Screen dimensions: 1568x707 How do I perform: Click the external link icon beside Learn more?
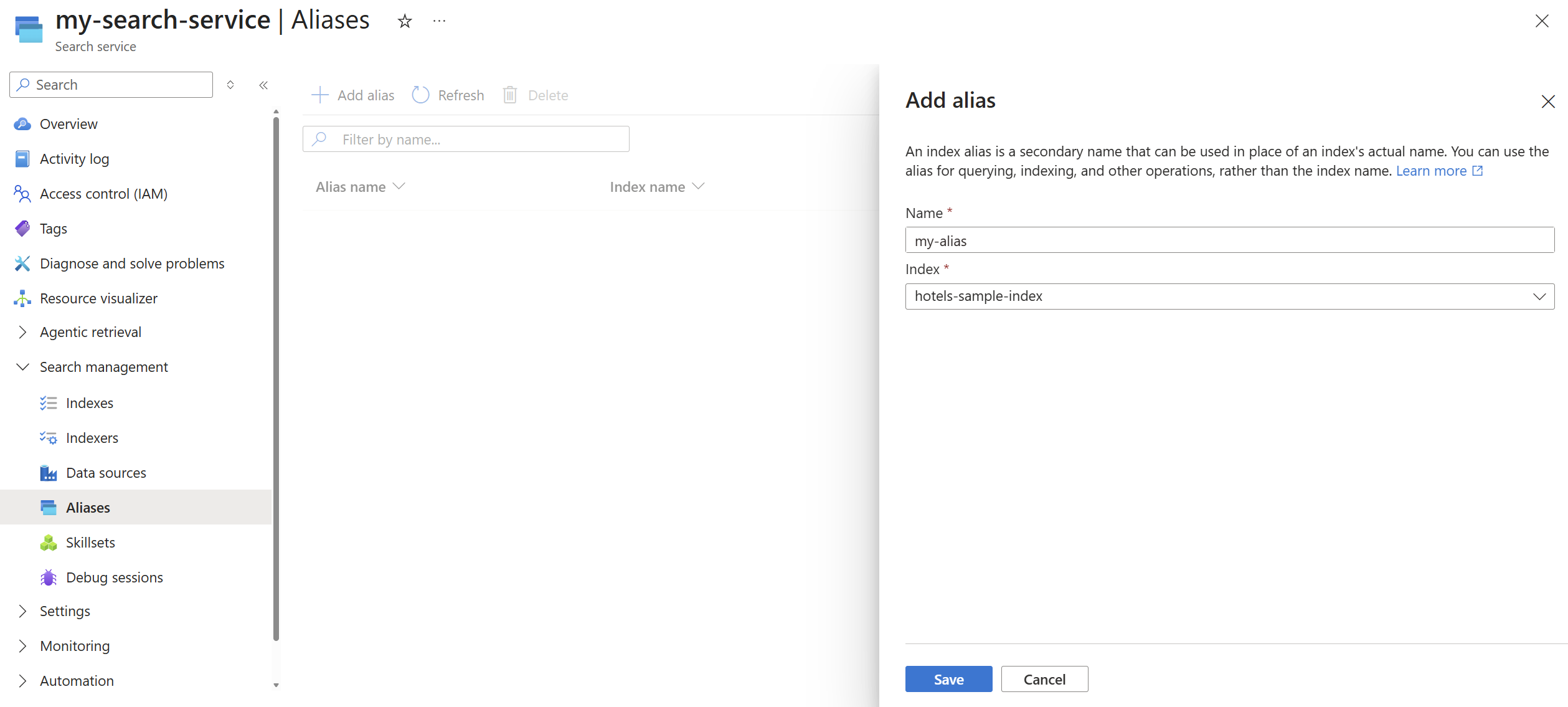(1477, 171)
